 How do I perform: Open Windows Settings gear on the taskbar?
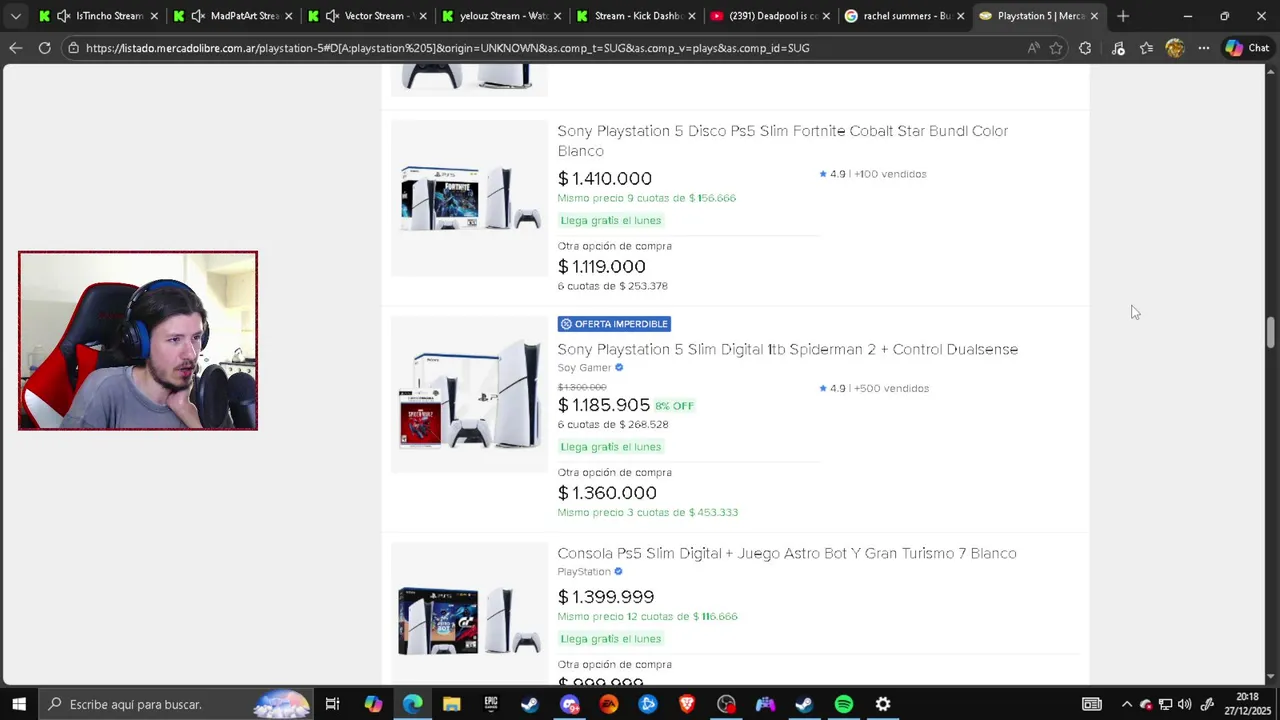coord(883,704)
